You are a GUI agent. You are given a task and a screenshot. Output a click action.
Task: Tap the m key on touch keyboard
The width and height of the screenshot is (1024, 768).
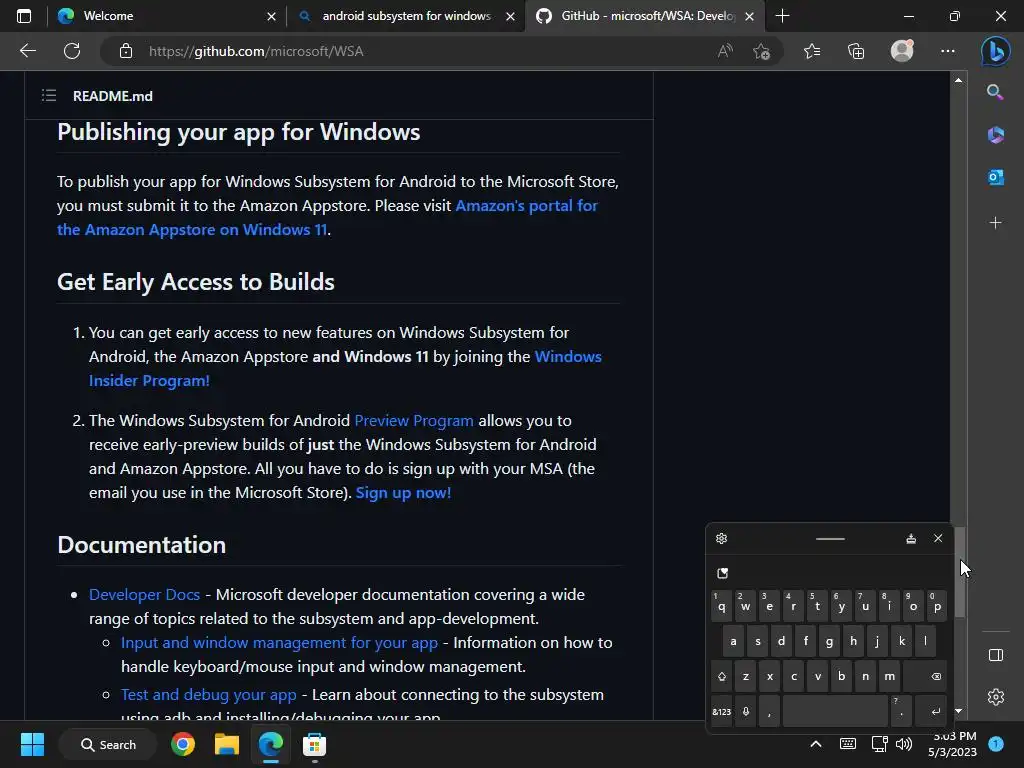click(889, 677)
